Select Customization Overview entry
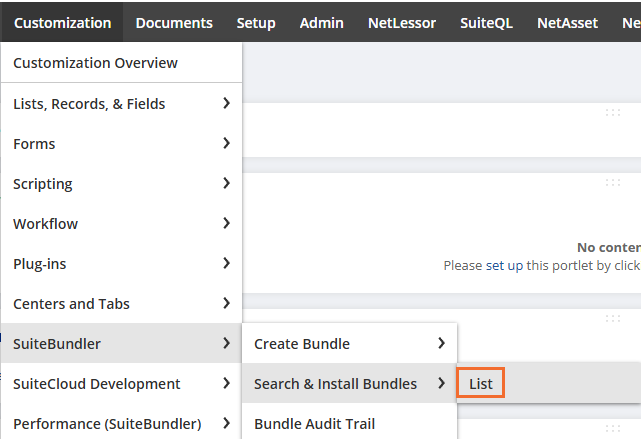 click(x=95, y=63)
